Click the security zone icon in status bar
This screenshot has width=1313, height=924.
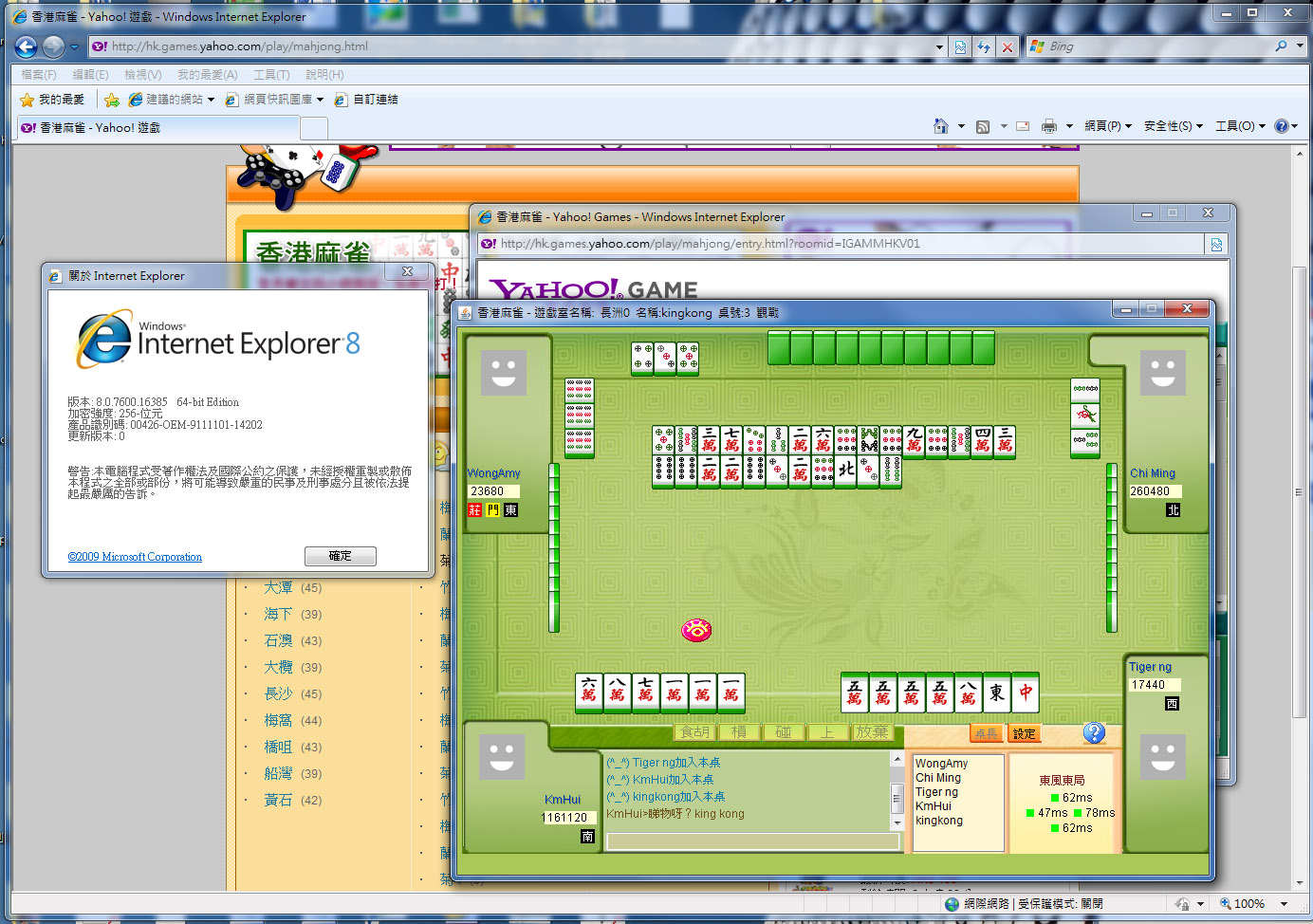pos(952,904)
